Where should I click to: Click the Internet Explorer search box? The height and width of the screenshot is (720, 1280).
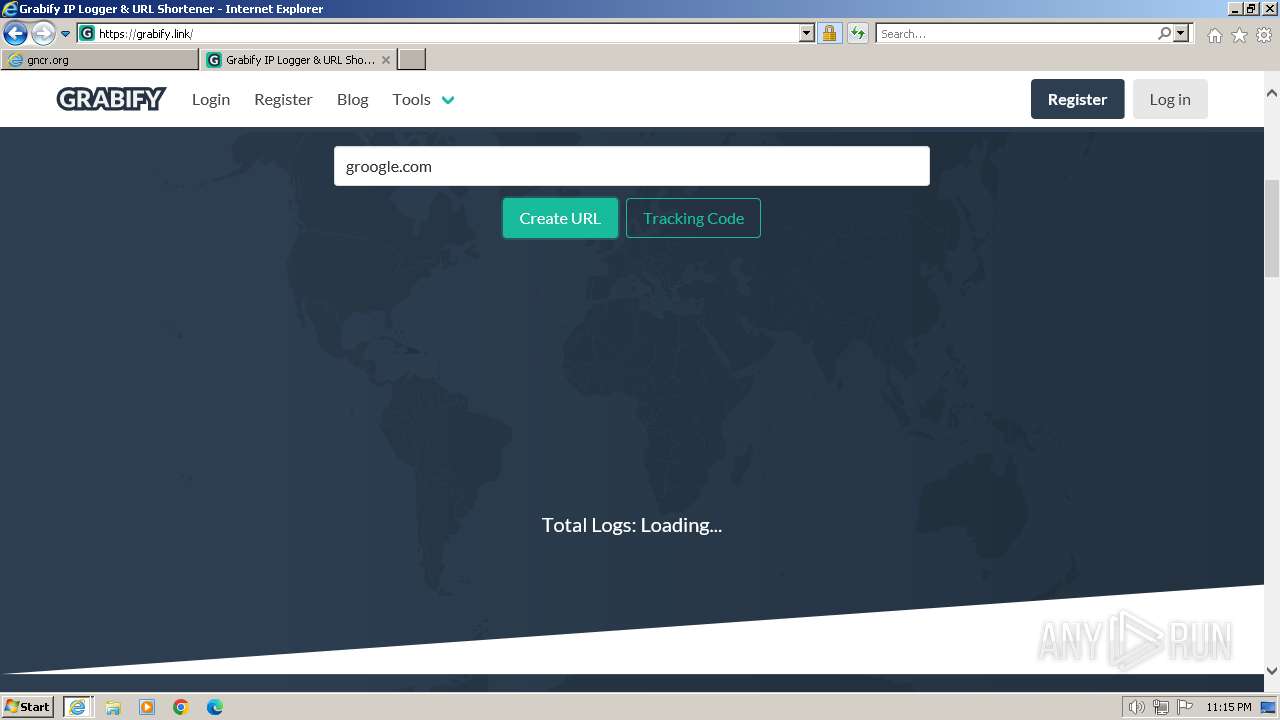click(1016, 33)
